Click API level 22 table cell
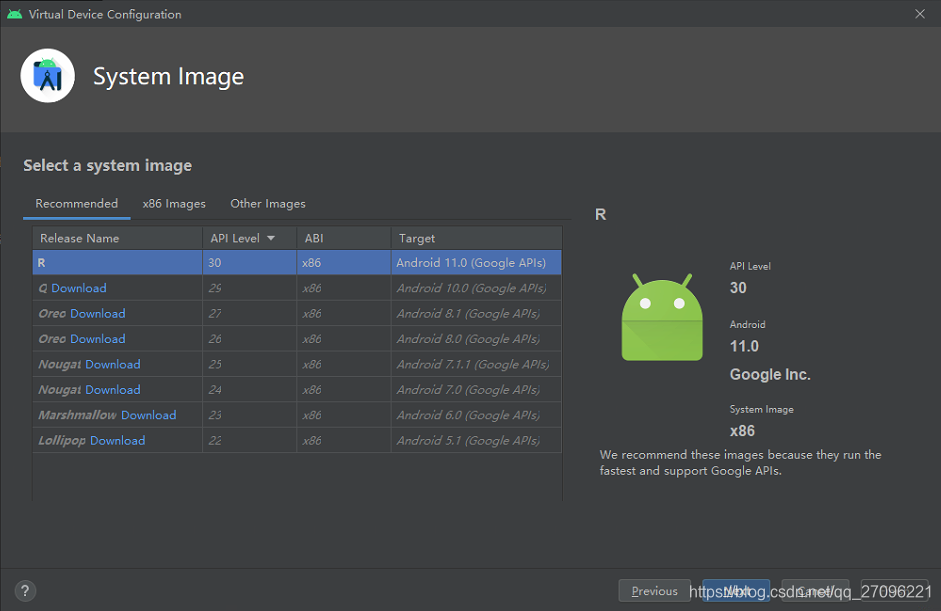 coord(250,441)
